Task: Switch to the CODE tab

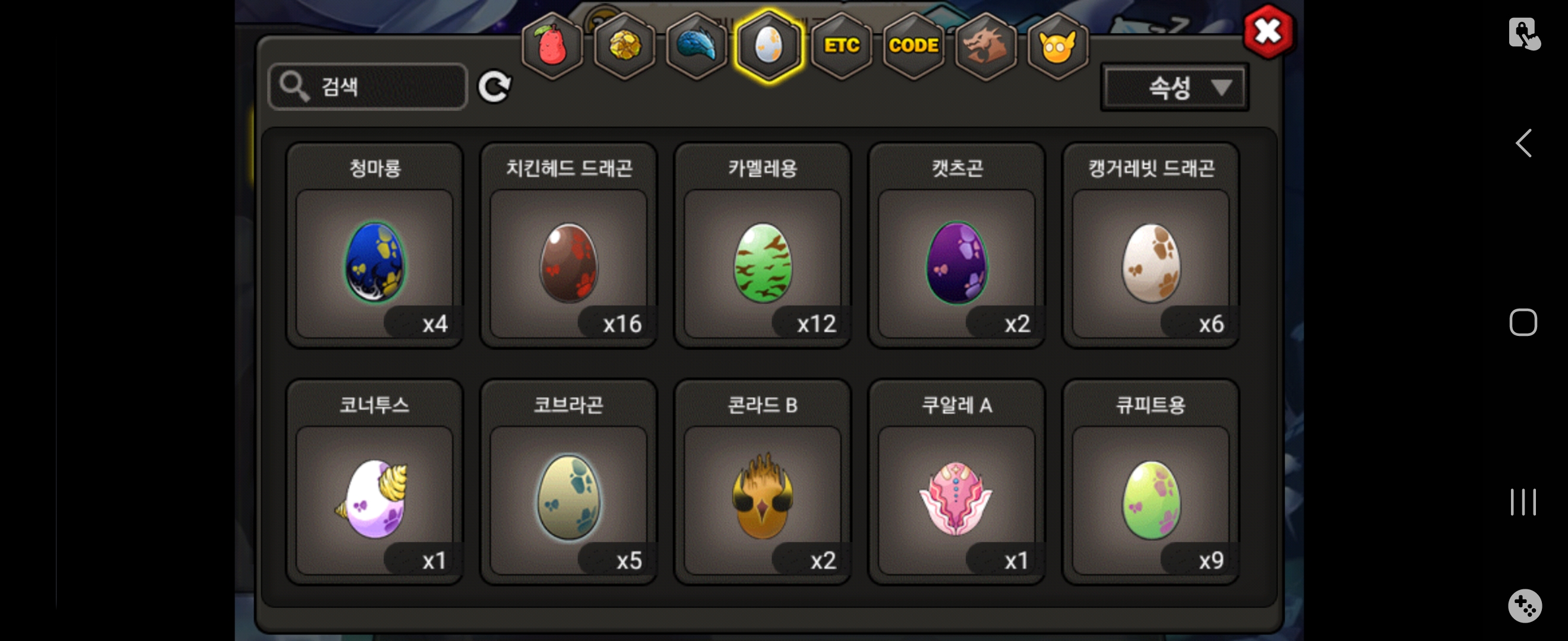Action: point(913,46)
